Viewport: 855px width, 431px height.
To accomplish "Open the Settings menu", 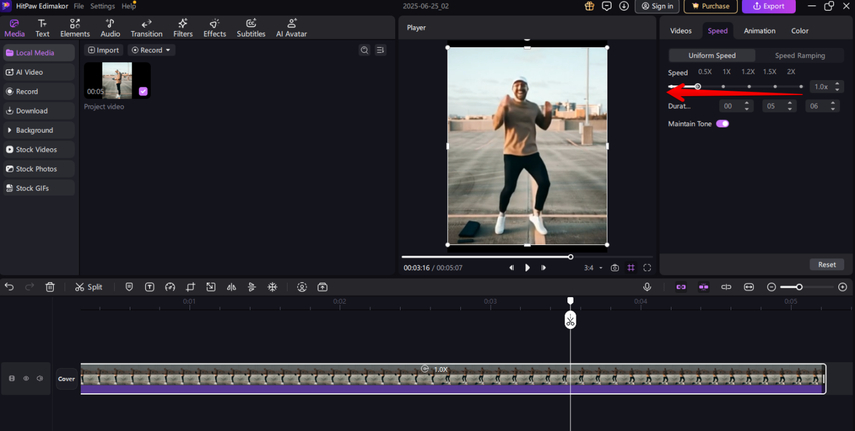I will click(x=103, y=6).
